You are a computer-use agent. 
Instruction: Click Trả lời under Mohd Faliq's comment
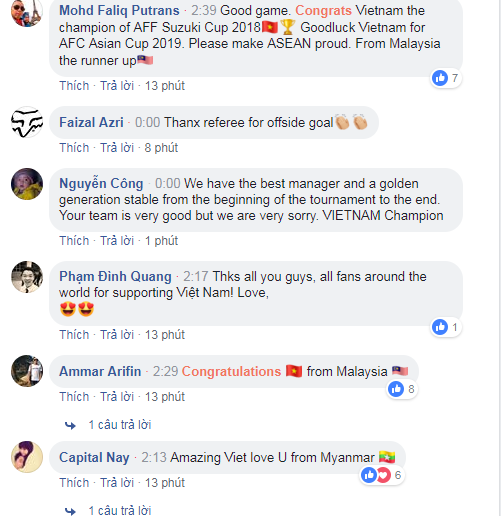[x=117, y=86]
